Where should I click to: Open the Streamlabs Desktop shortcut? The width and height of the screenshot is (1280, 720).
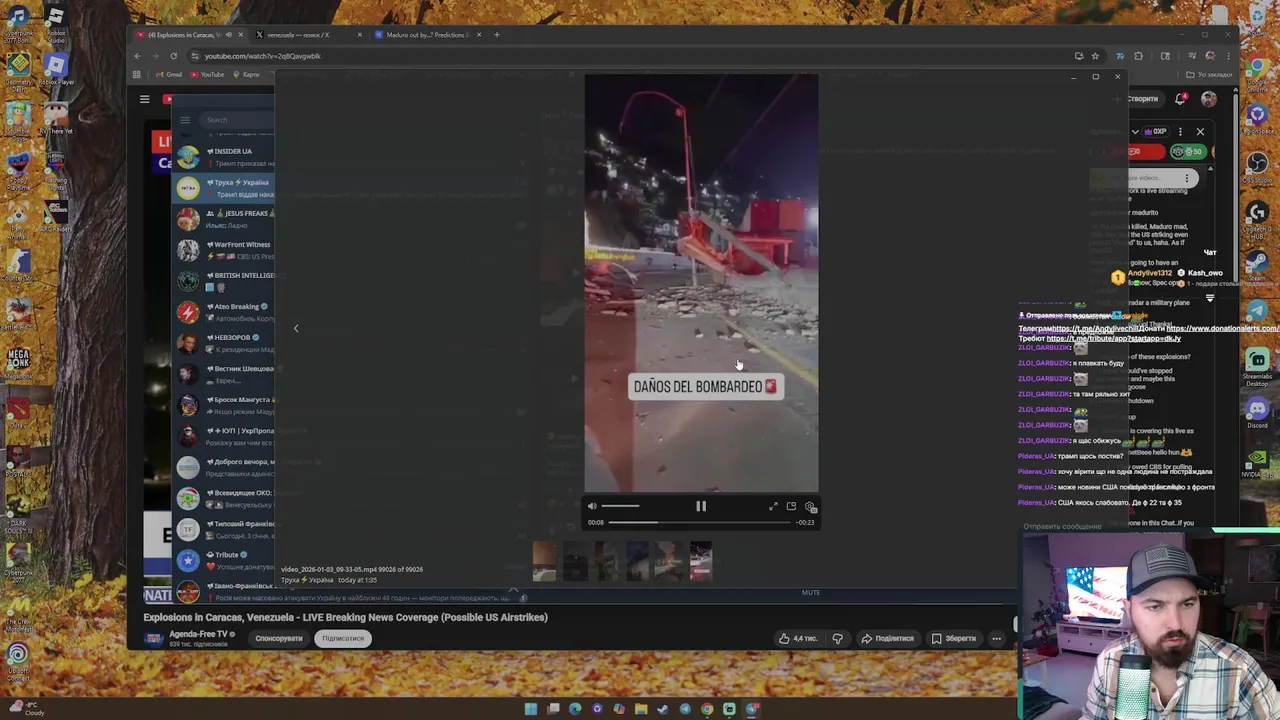[x=1258, y=365]
